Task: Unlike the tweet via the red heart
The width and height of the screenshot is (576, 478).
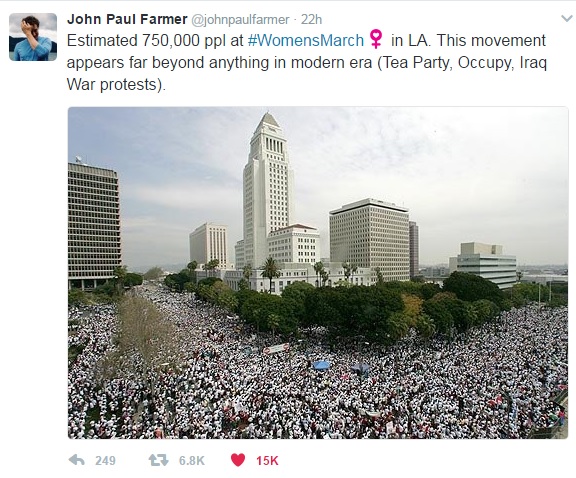Action: tap(238, 460)
